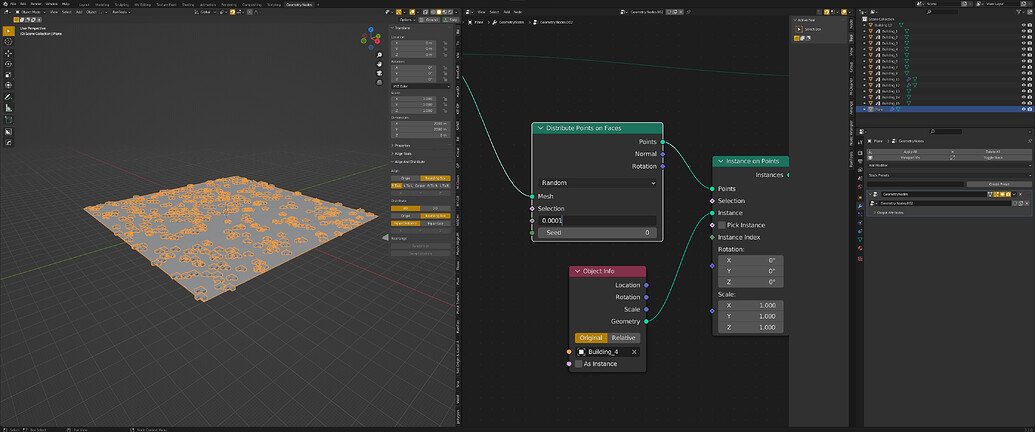
Task: Hide Building_4 in outliner with eye icon
Action: (1024, 49)
